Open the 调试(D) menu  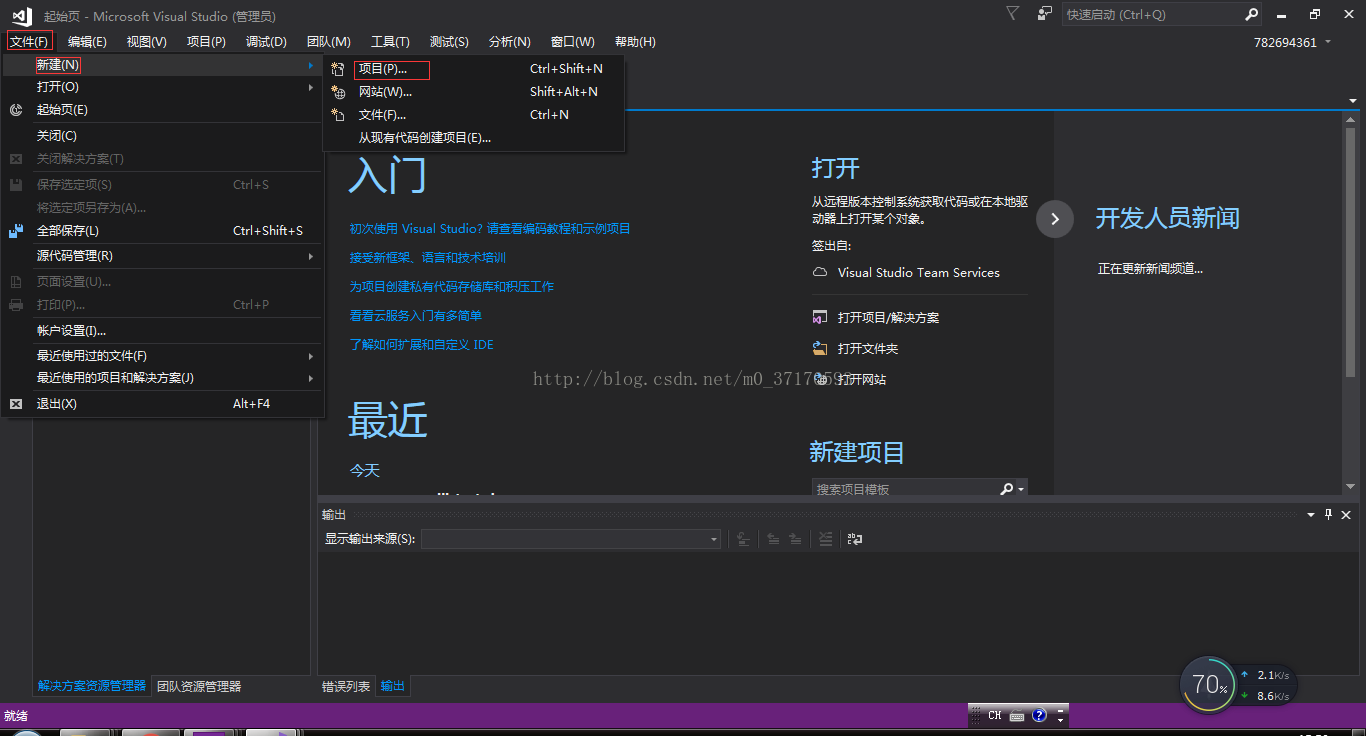(266, 42)
